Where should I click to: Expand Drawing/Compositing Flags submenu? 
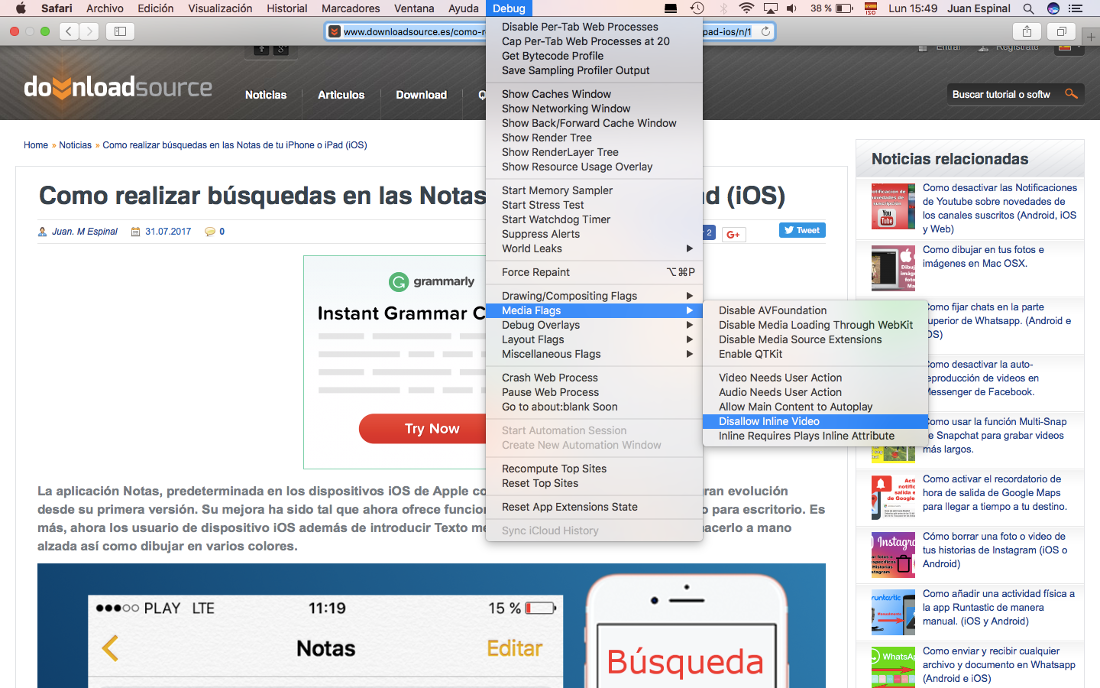[x=594, y=296]
